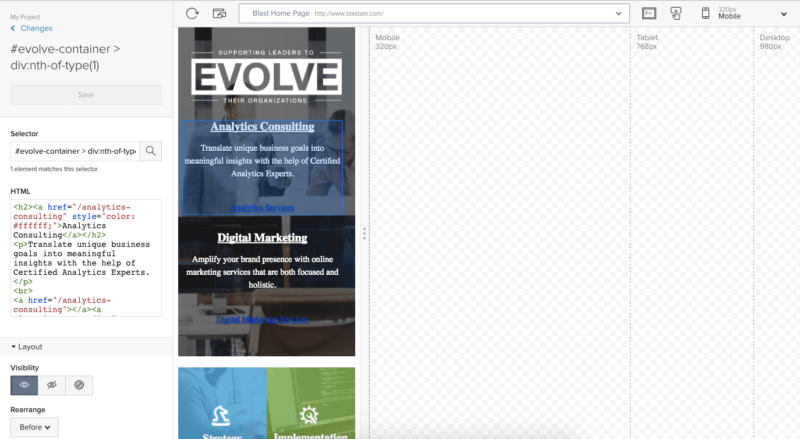The height and width of the screenshot is (439, 800).
Task: Click the preview width resize handle
Action: click(x=364, y=233)
